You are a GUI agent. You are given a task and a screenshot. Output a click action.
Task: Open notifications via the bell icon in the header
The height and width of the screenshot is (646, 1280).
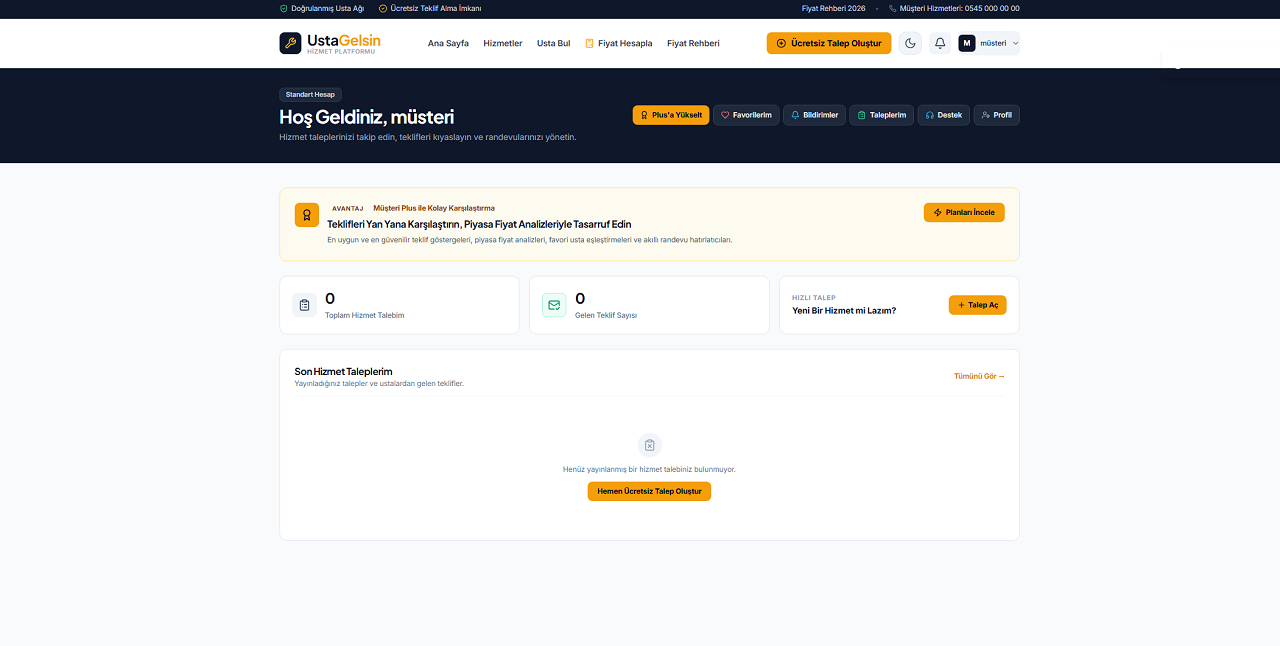coord(940,43)
